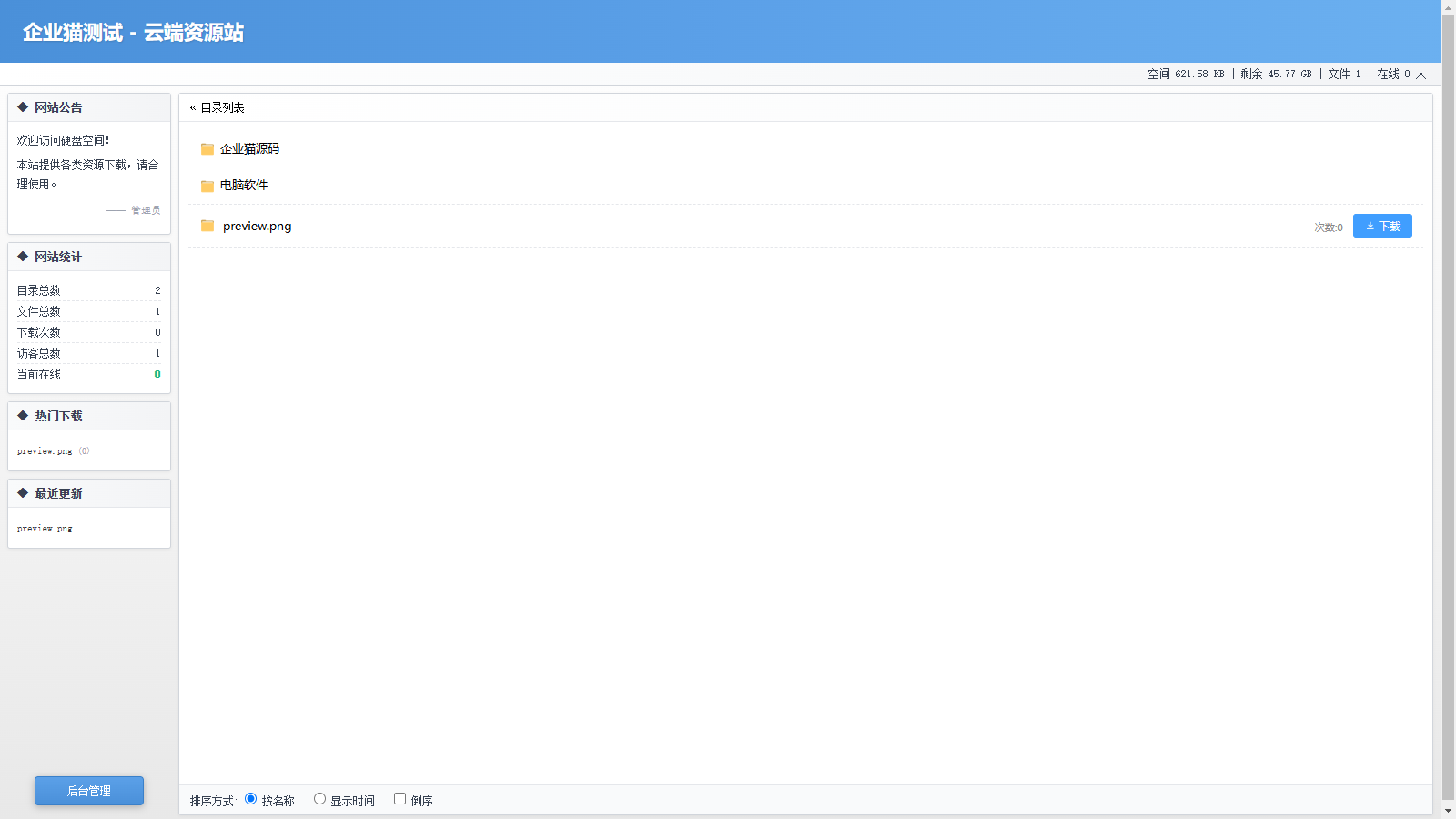The image size is (1456, 819).
Task: Click the folder icon beside 电脑软件
Action: tap(207, 186)
